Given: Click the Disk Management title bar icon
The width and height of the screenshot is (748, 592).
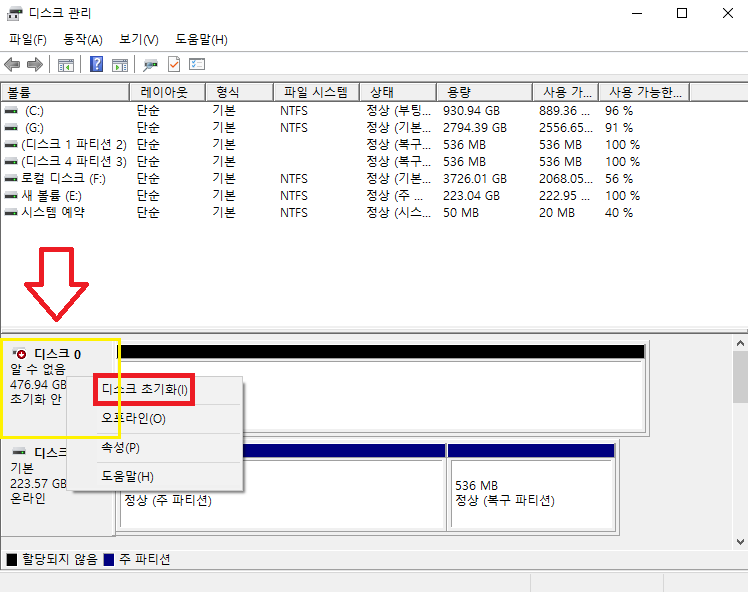Looking at the screenshot, I should [x=14, y=13].
